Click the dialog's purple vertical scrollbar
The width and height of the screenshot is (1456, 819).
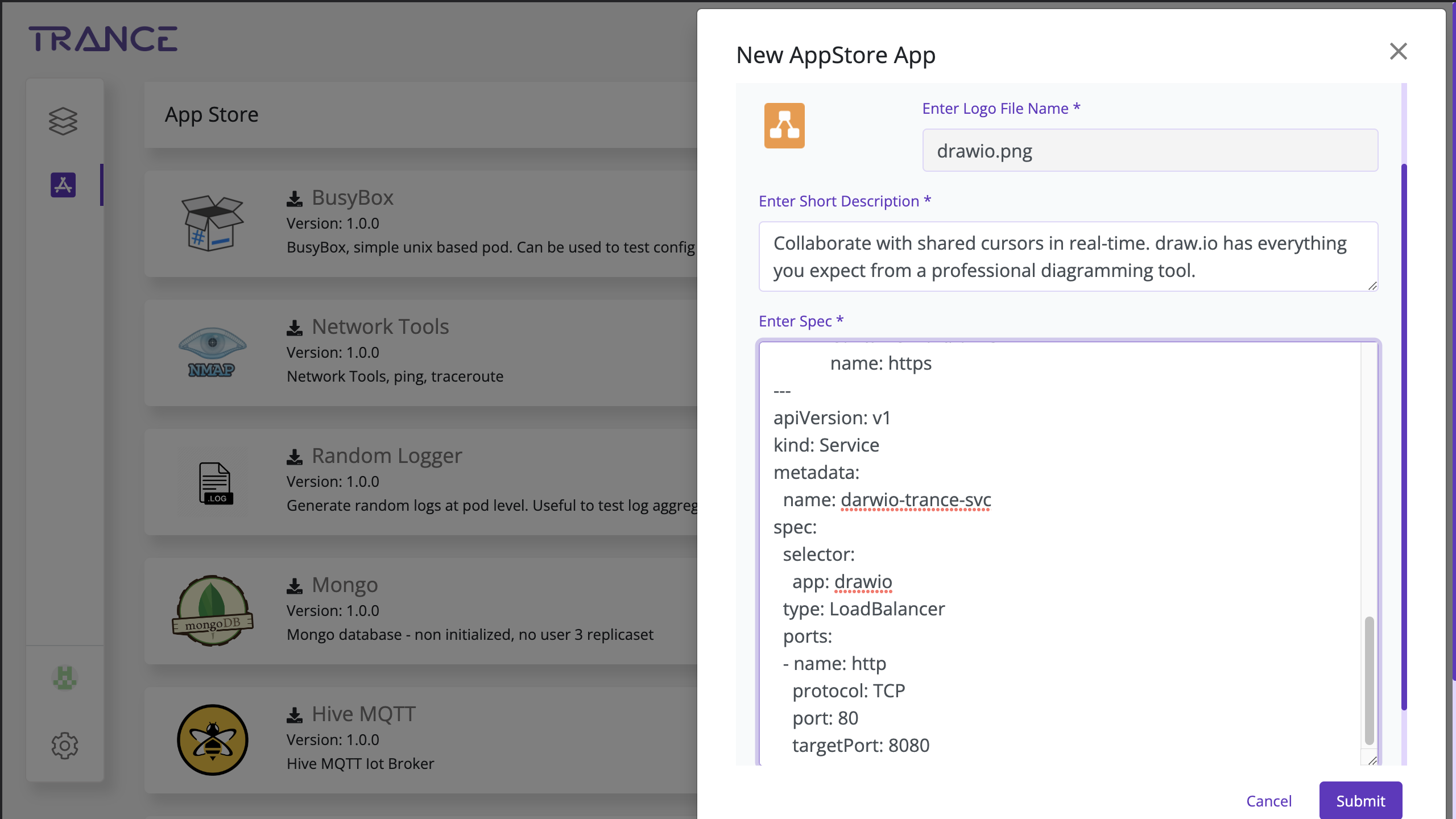tap(1404, 437)
